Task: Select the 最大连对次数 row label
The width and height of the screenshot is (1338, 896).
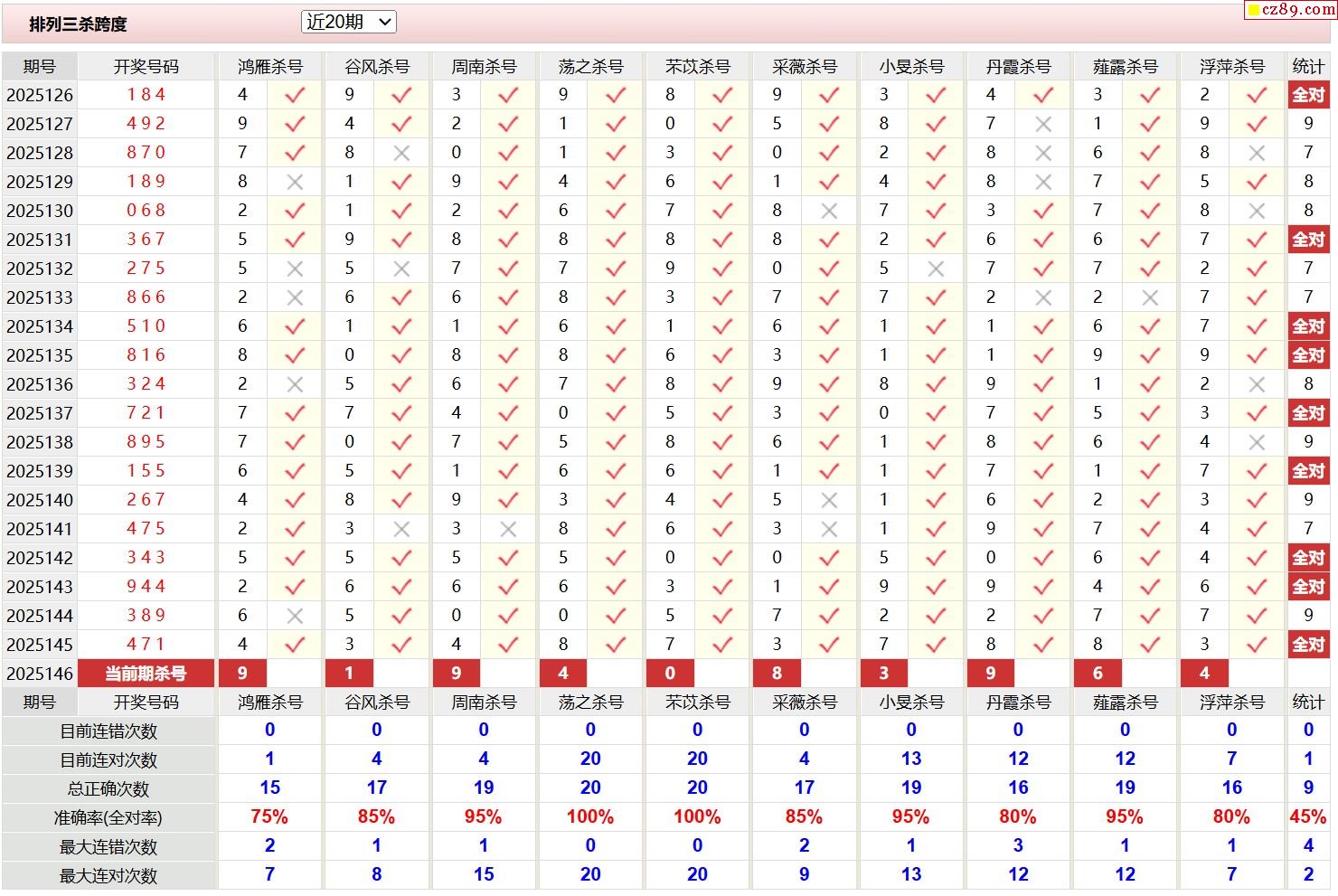Action: pyautogui.click(x=108, y=875)
